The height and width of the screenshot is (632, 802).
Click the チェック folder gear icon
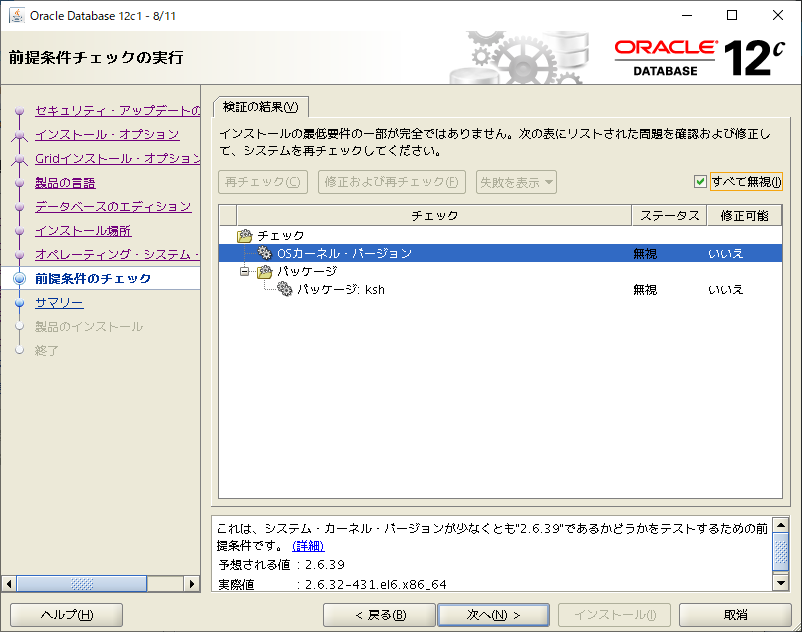245,236
